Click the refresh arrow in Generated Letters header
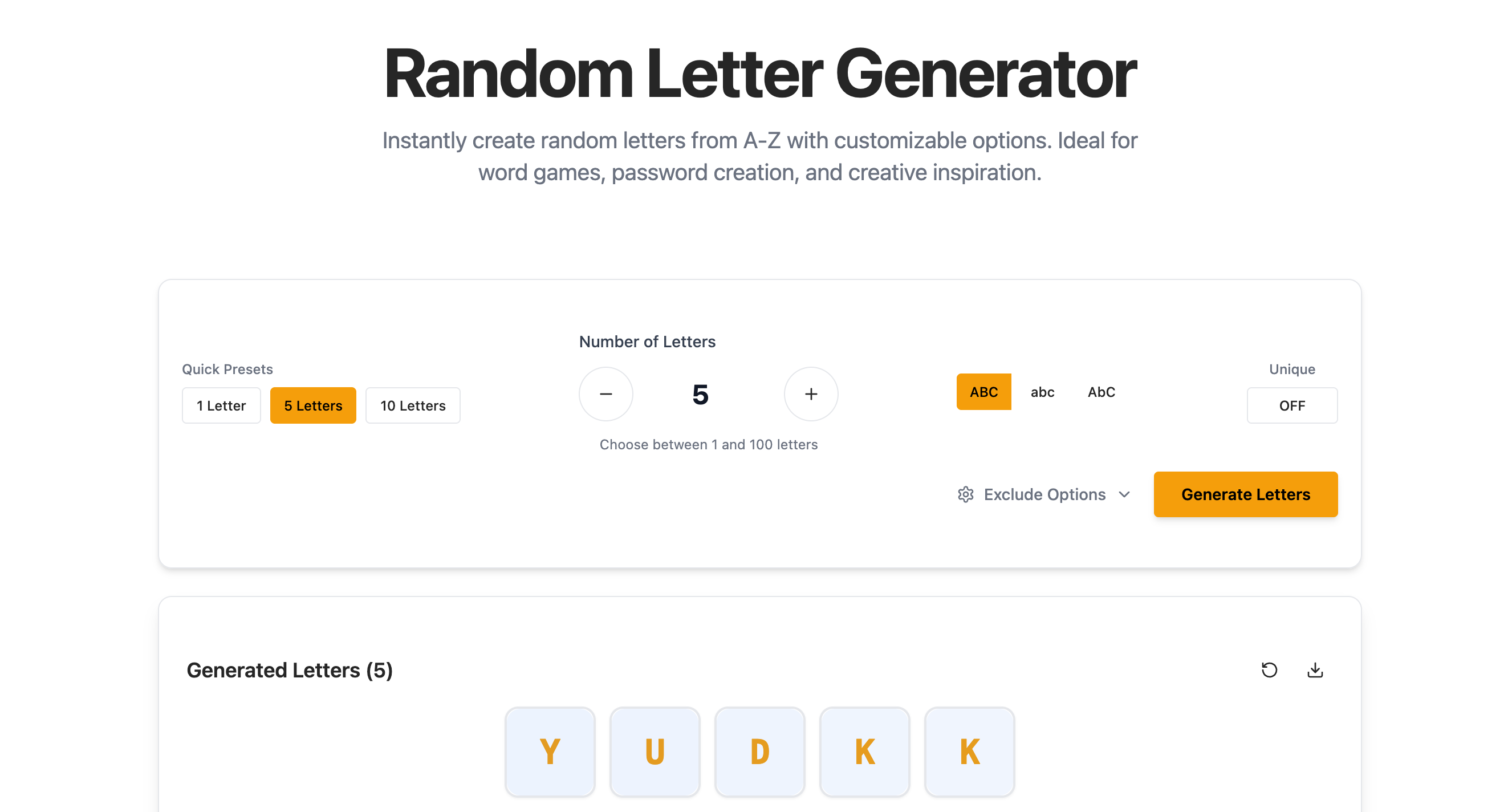The image size is (1512, 812). point(1270,670)
